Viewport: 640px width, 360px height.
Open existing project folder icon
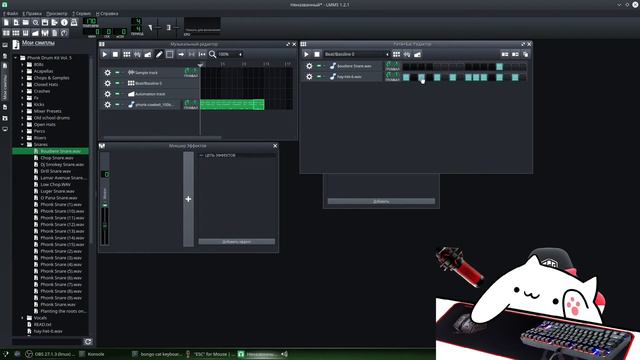(26, 22)
